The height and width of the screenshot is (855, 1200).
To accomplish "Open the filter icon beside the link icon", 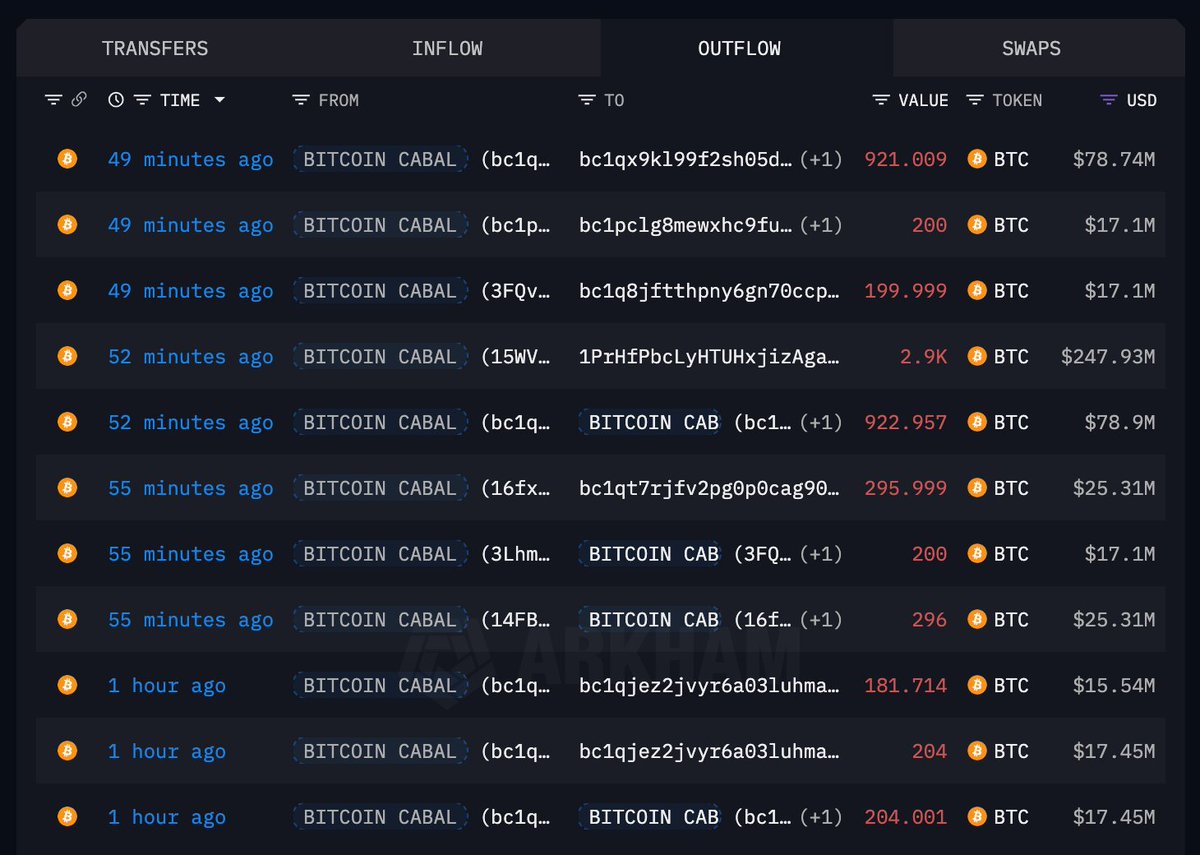I will tap(54, 100).
